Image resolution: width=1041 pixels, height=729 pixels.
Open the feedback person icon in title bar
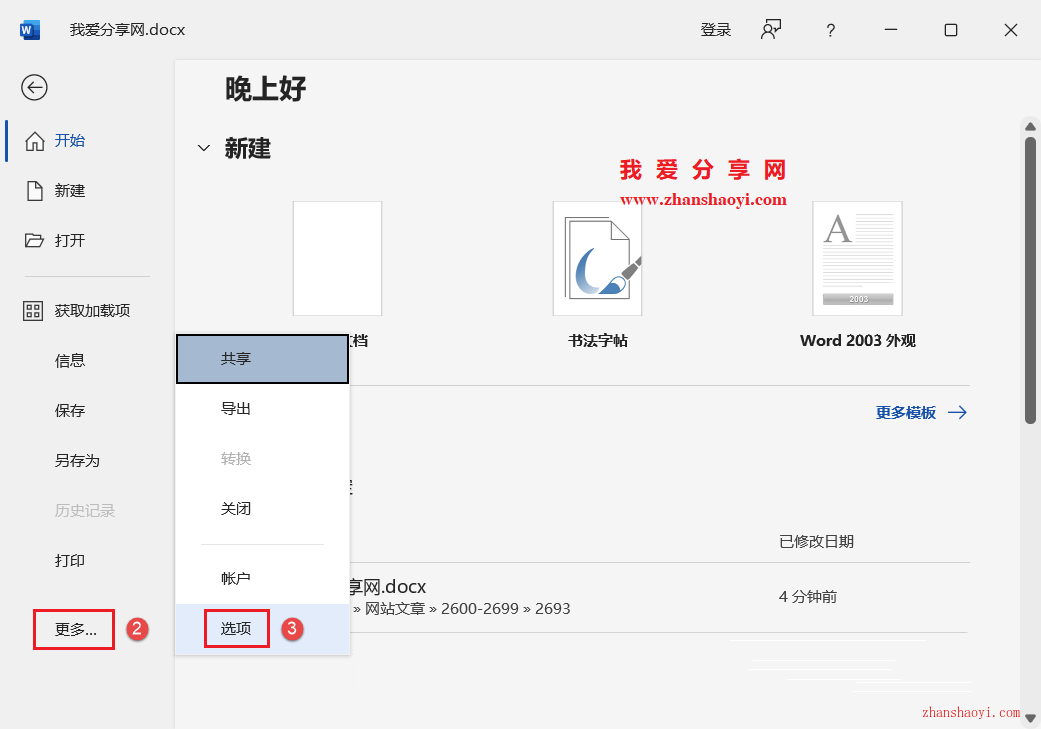pos(771,30)
